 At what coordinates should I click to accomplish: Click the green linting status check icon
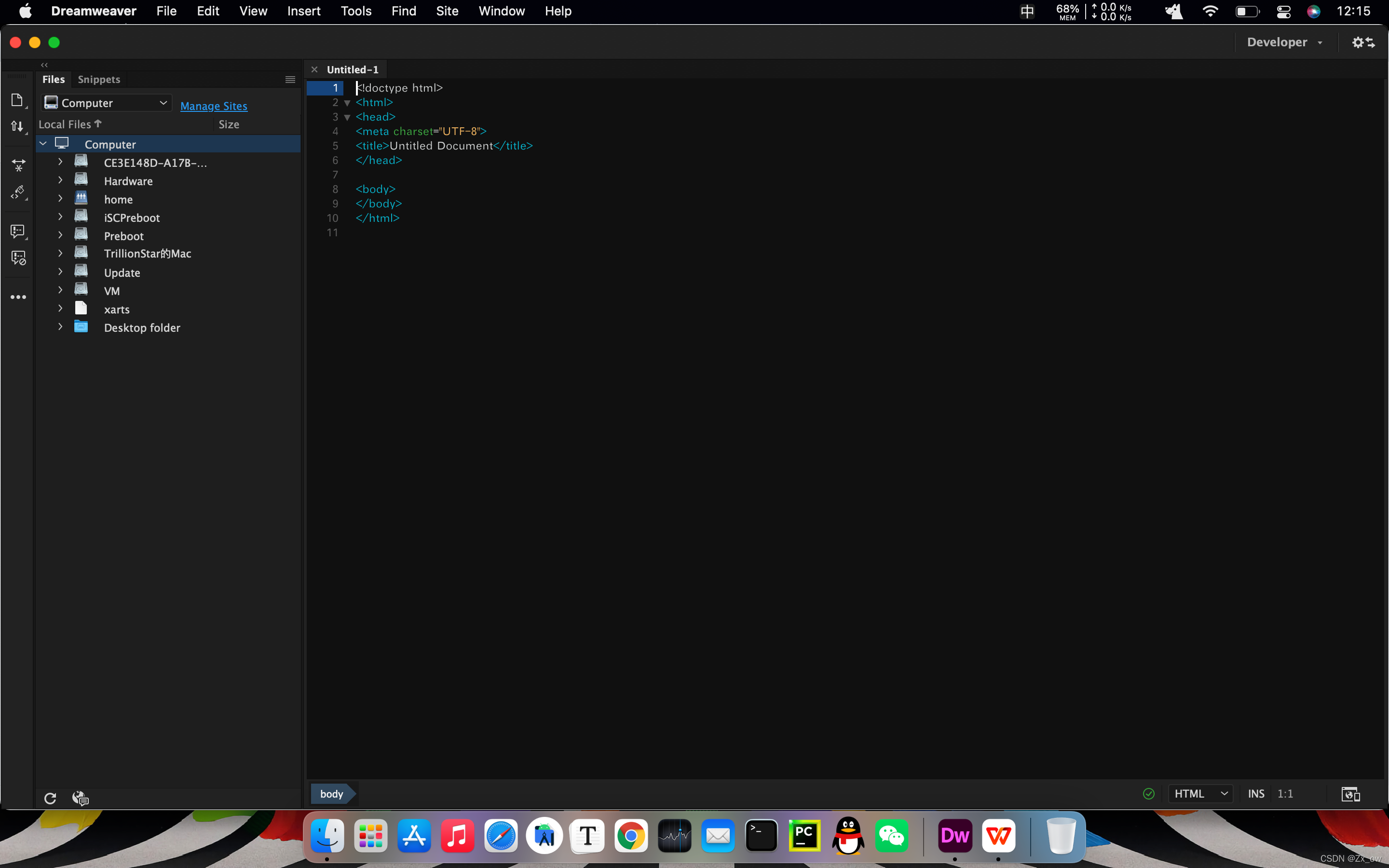tap(1148, 794)
